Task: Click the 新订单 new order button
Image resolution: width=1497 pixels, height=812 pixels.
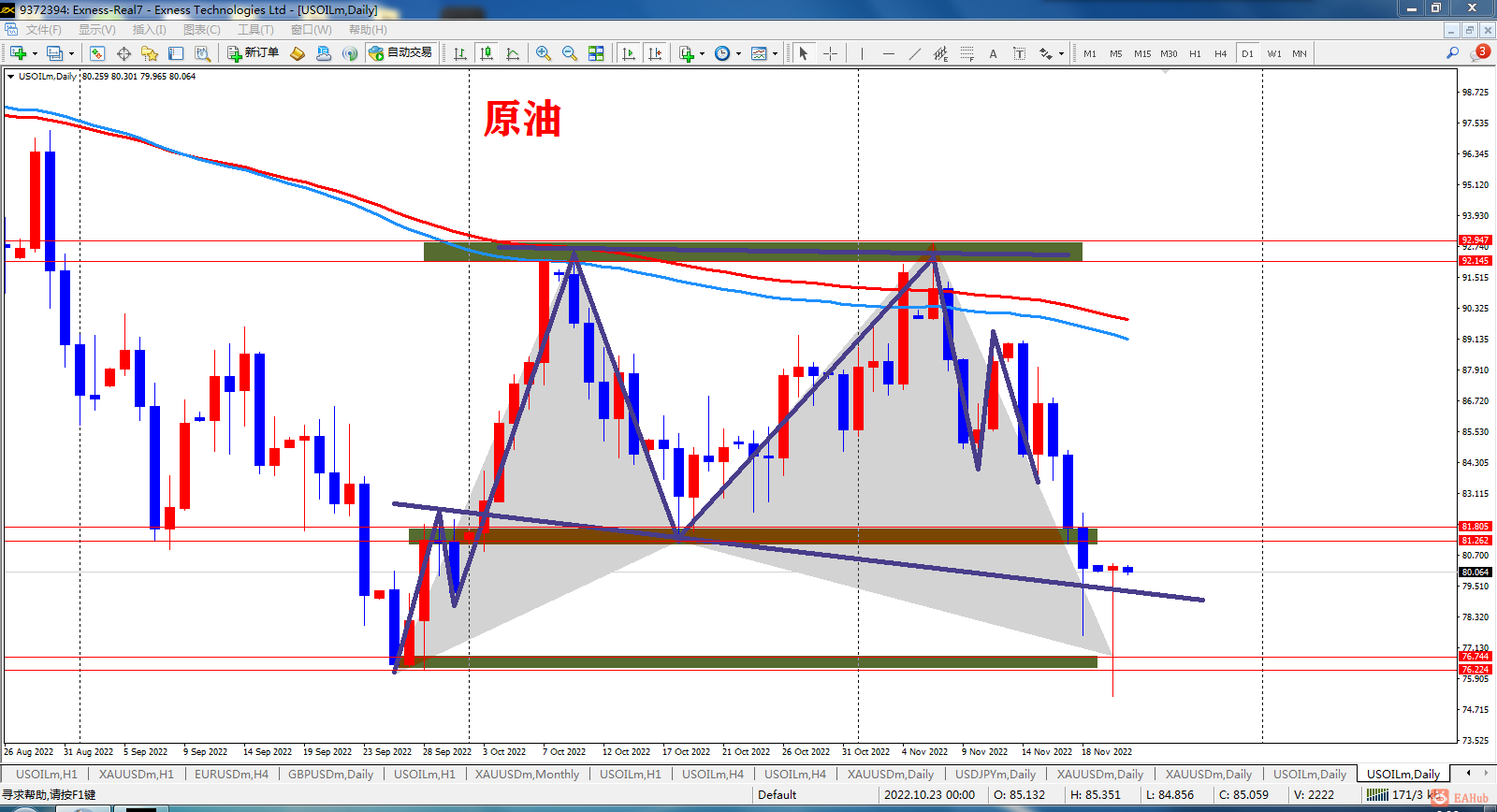Action: [x=253, y=53]
